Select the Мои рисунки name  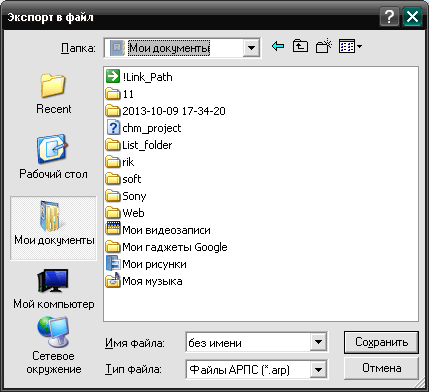coord(154,264)
